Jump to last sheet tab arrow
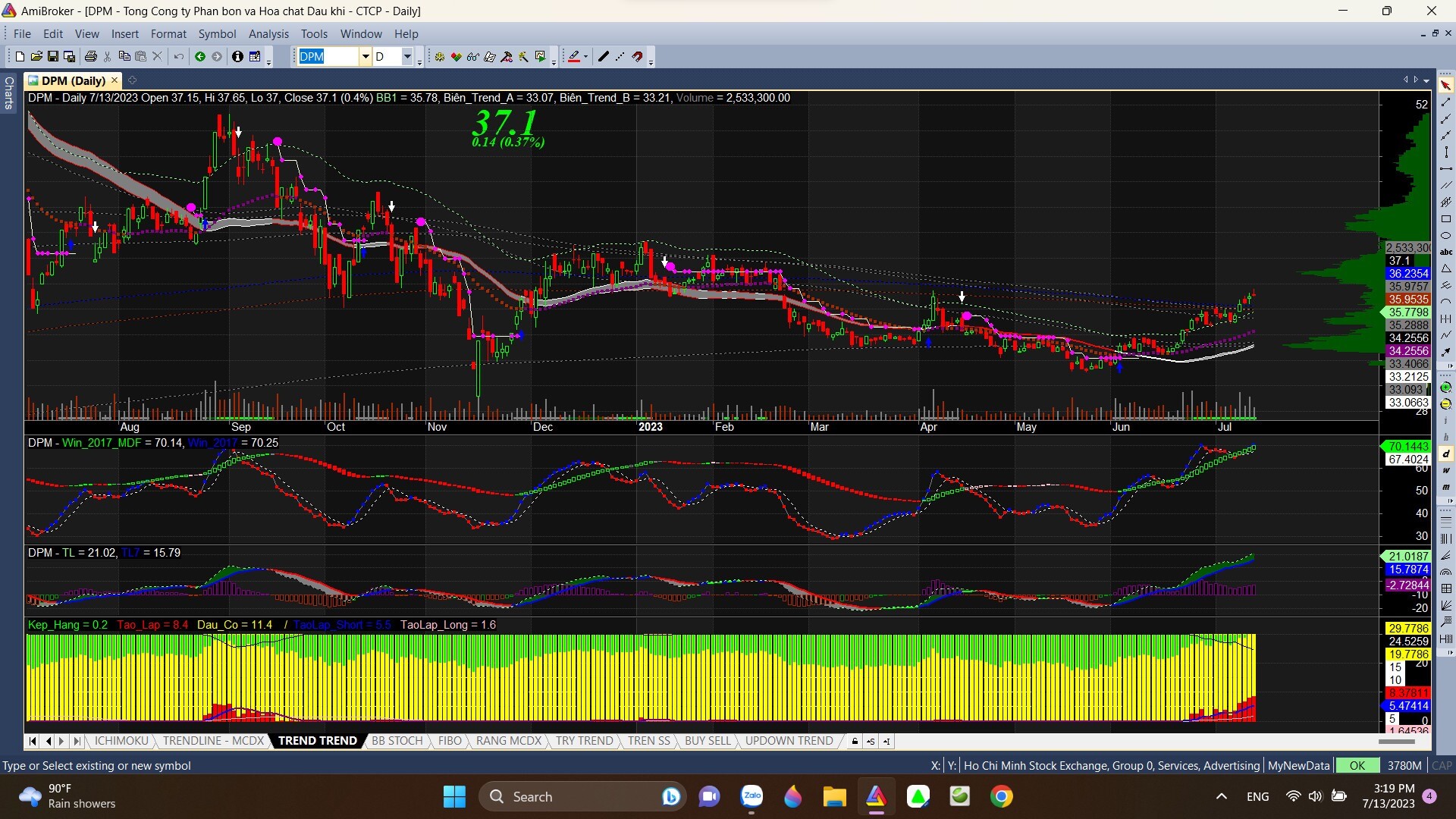 [x=76, y=741]
